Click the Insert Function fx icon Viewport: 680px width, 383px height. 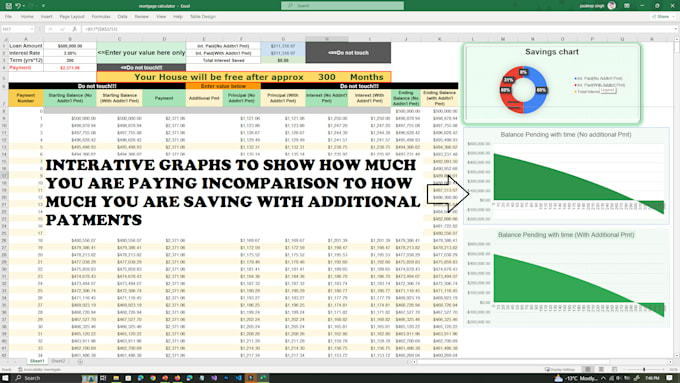[x=75, y=29]
